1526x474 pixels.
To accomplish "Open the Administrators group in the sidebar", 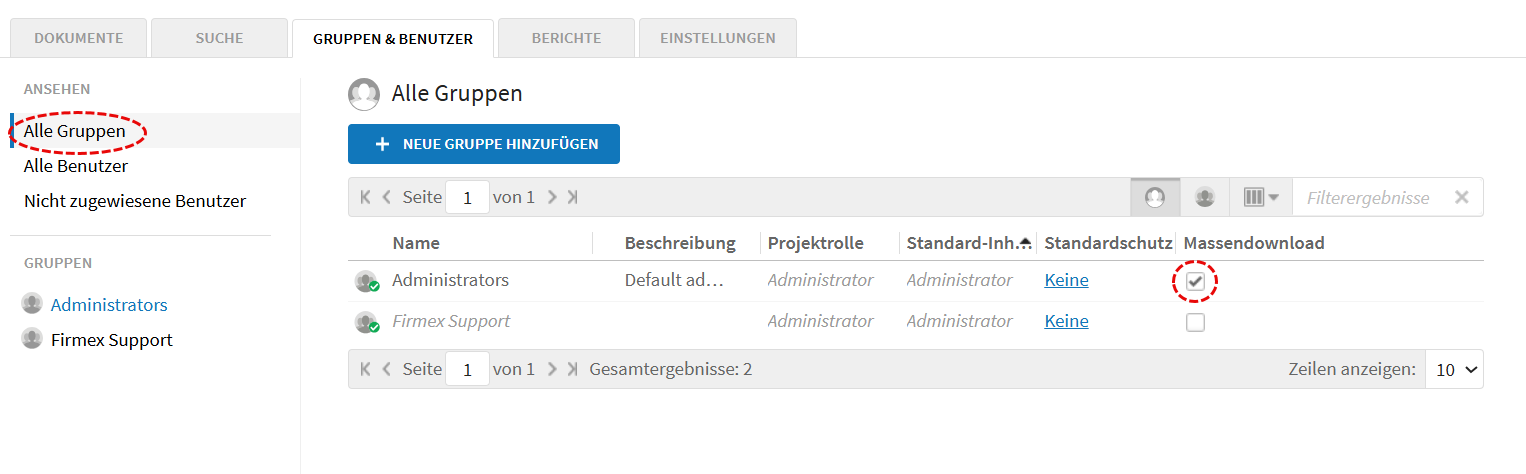I will click(x=109, y=305).
